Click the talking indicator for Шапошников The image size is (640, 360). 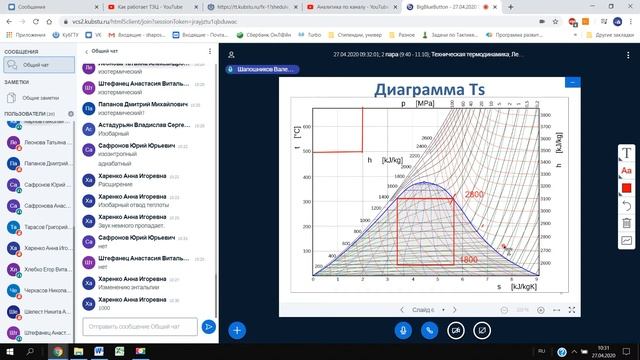point(262,69)
